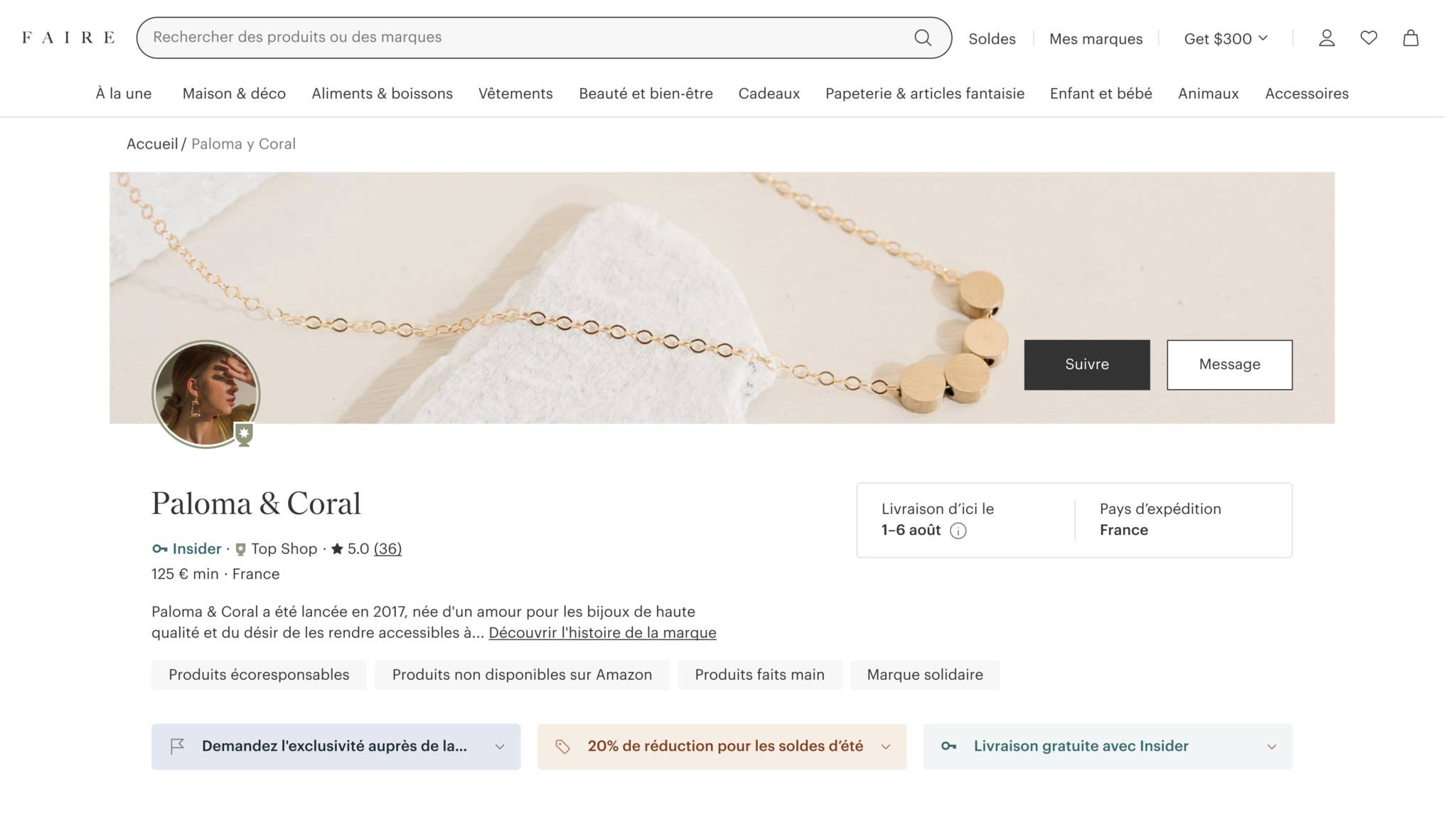
Task: Click the Top Shop badge on avatar
Action: (244, 434)
